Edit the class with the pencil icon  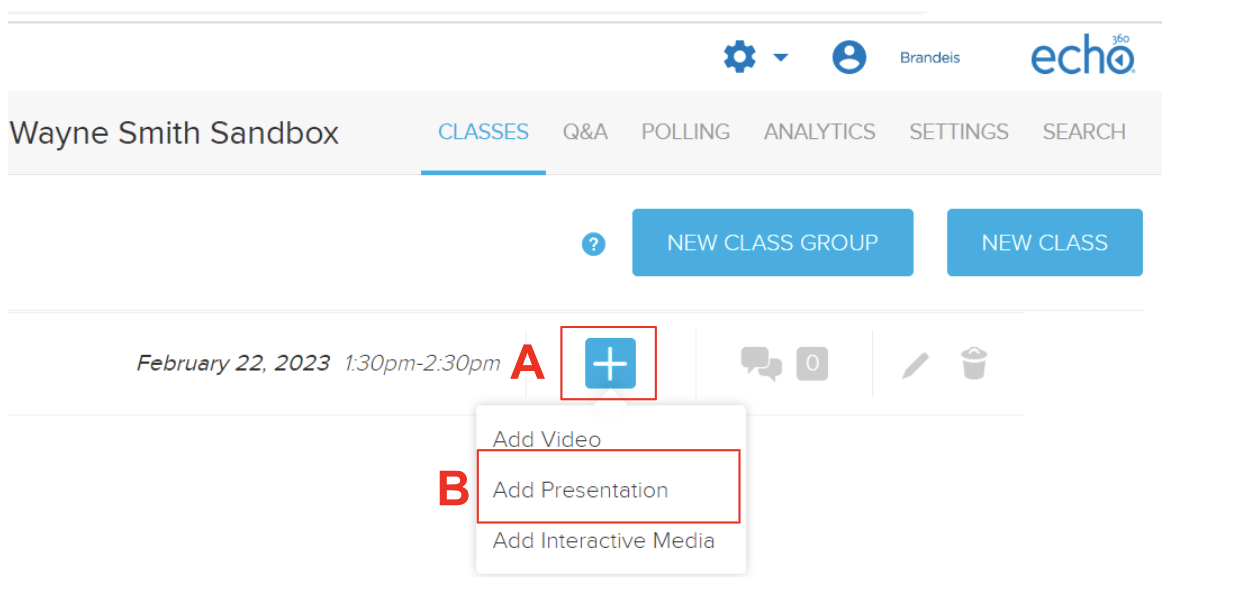point(915,364)
